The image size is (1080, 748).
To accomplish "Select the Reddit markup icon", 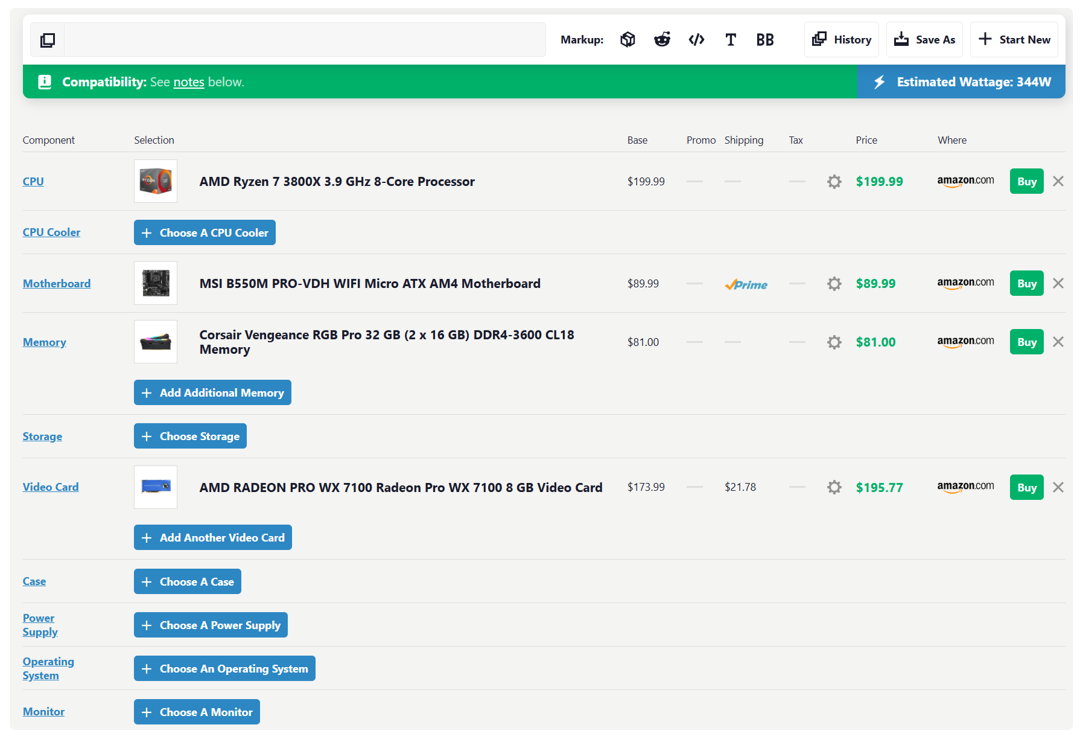I will [x=662, y=40].
